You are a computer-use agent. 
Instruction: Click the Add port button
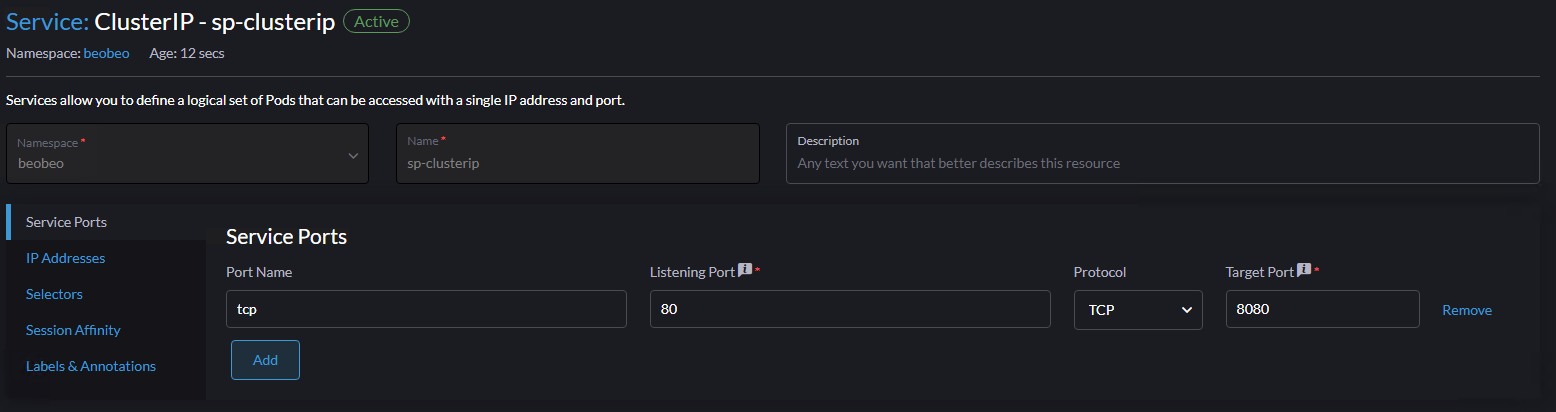click(265, 360)
